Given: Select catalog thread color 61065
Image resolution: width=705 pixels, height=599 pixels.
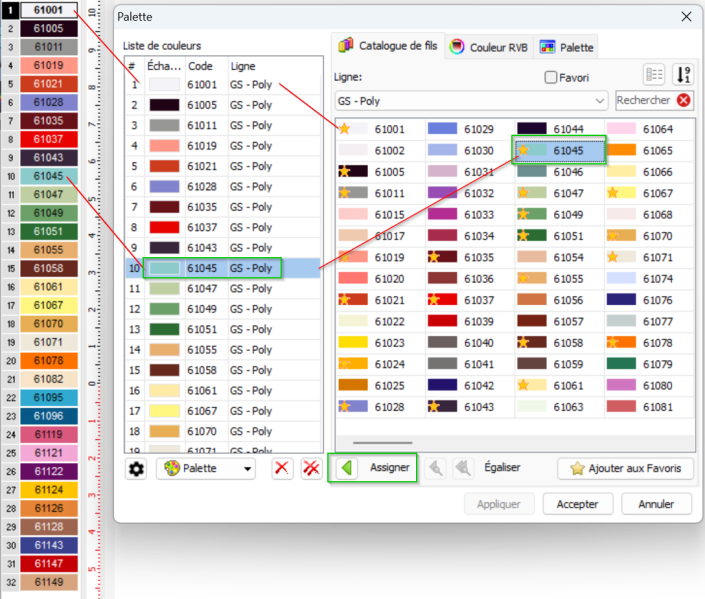Looking at the screenshot, I should click(649, 151).
